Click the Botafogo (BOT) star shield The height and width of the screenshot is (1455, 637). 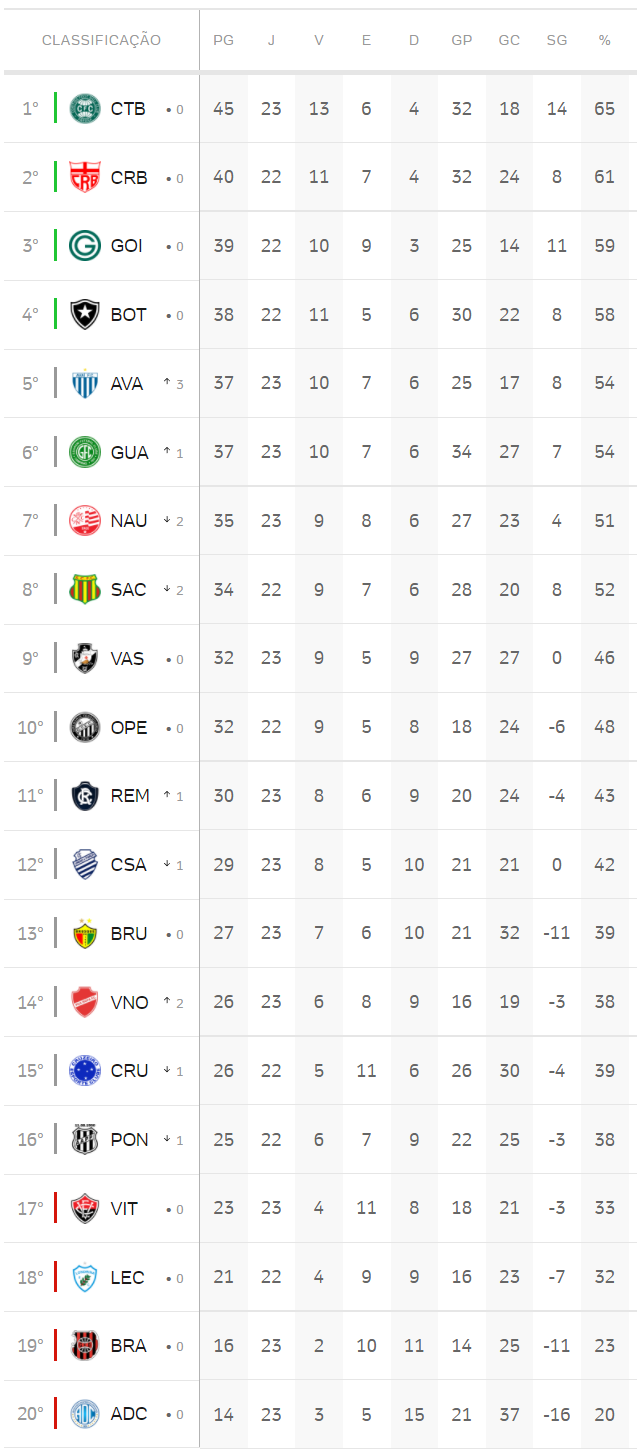pyautogui.click(x=85, y=314)
